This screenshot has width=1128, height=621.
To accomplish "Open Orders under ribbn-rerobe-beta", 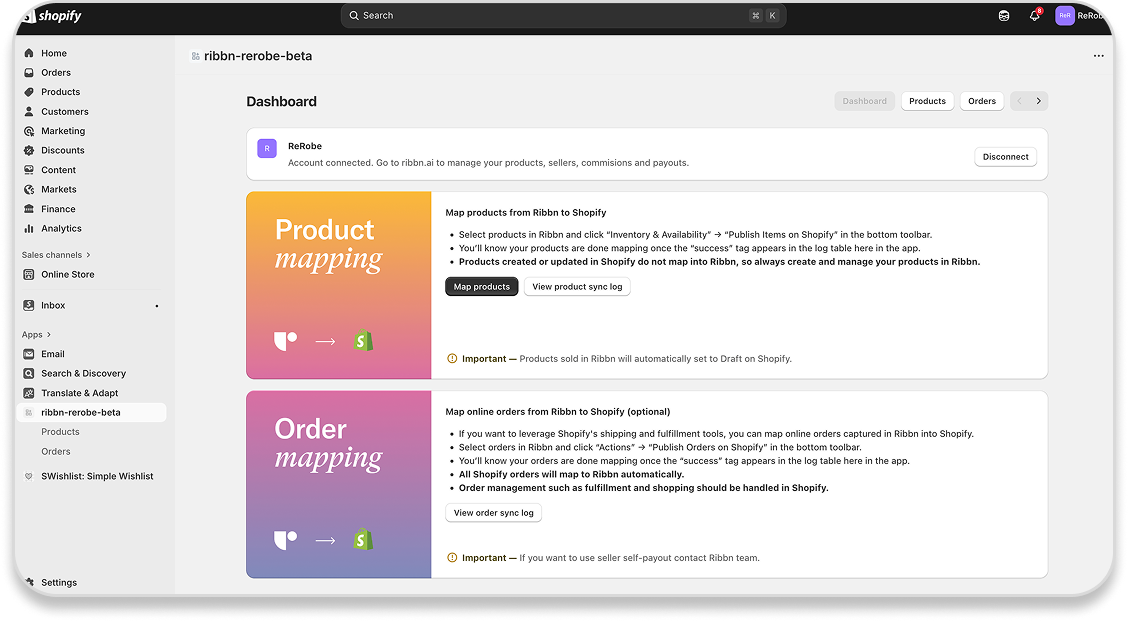I will point(56,451).
